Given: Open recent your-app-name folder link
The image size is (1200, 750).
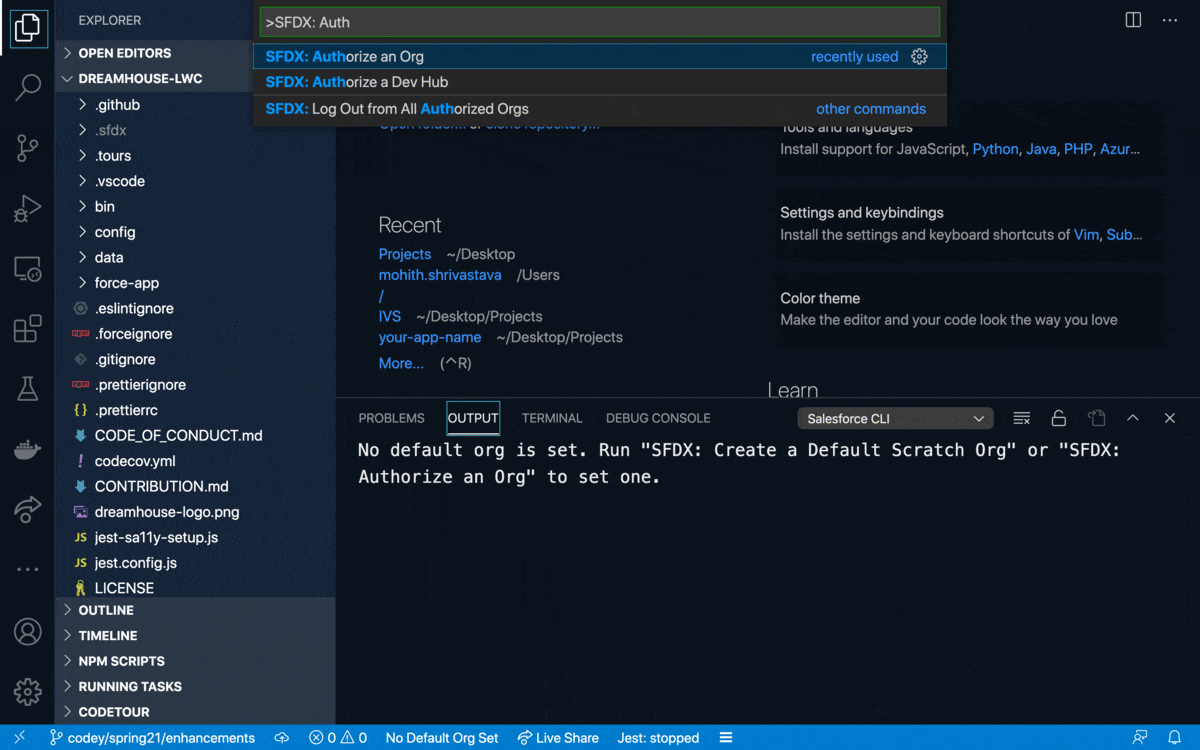Looking at the screenshot, I should (430, 337).
